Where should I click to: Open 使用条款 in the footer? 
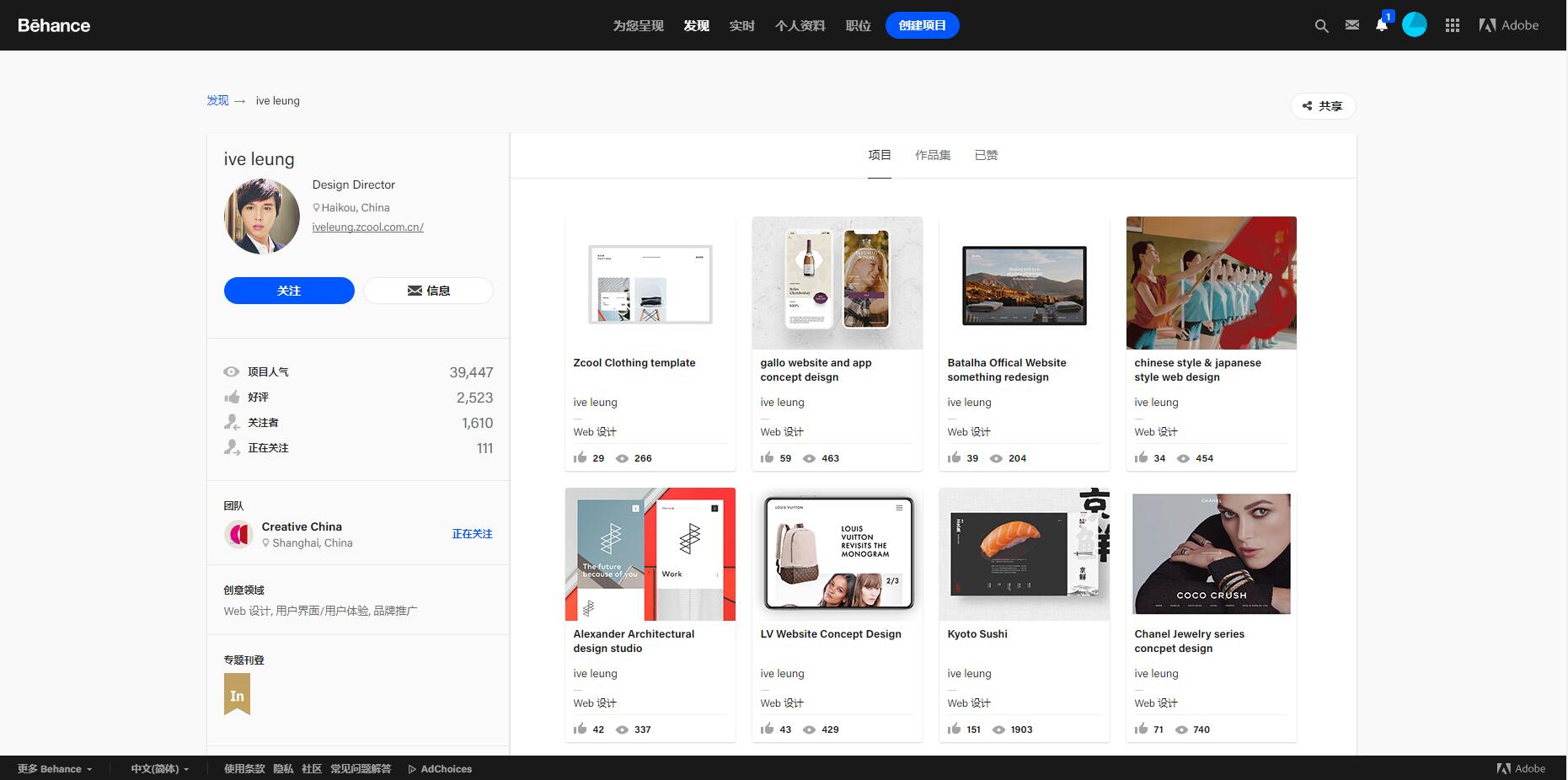(x=244, y=769)
